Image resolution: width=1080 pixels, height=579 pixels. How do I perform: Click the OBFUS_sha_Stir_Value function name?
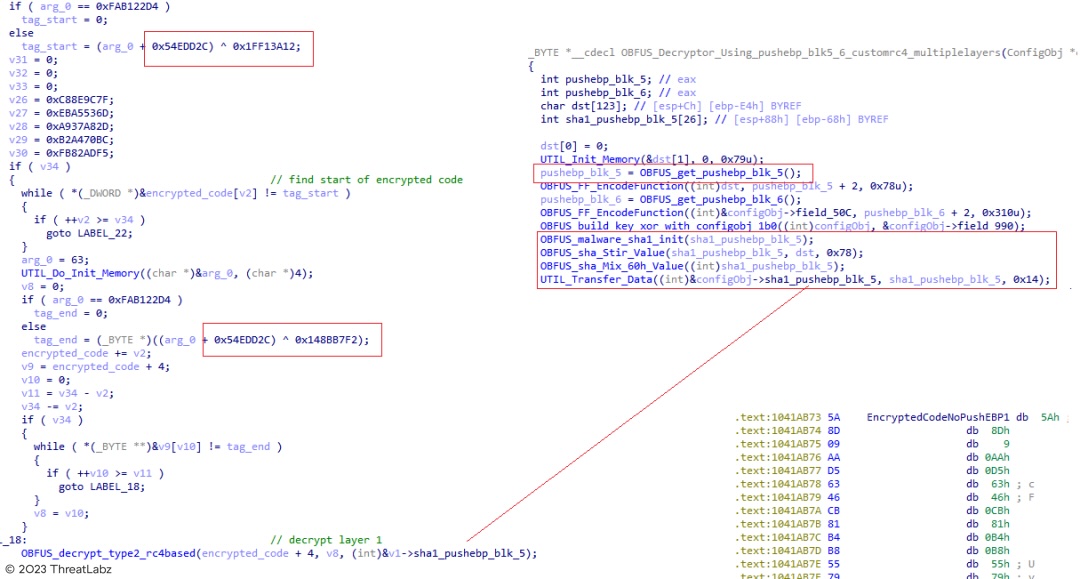tap(594, 252)
